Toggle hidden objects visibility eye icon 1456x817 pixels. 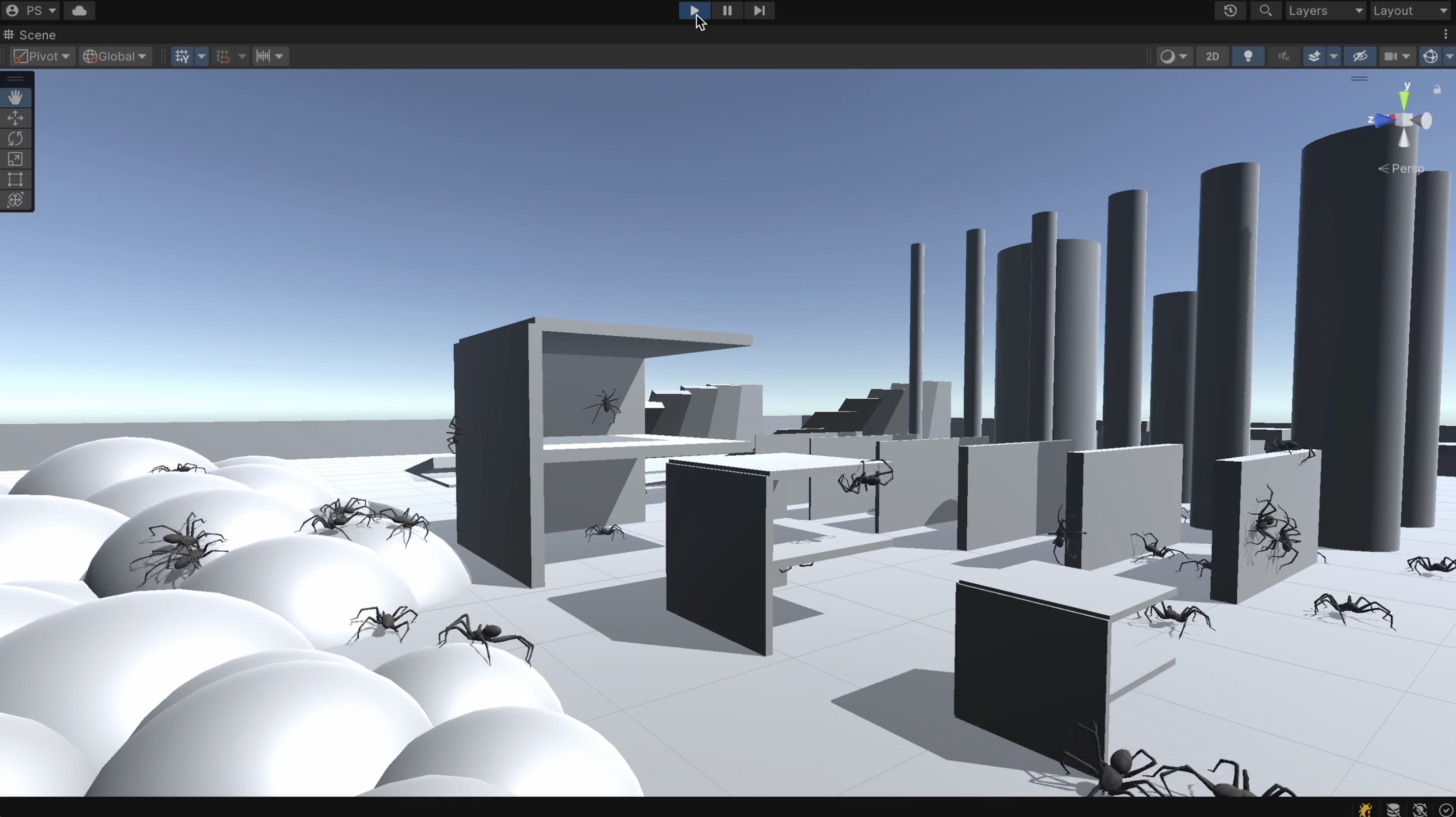coord(1360,56)
